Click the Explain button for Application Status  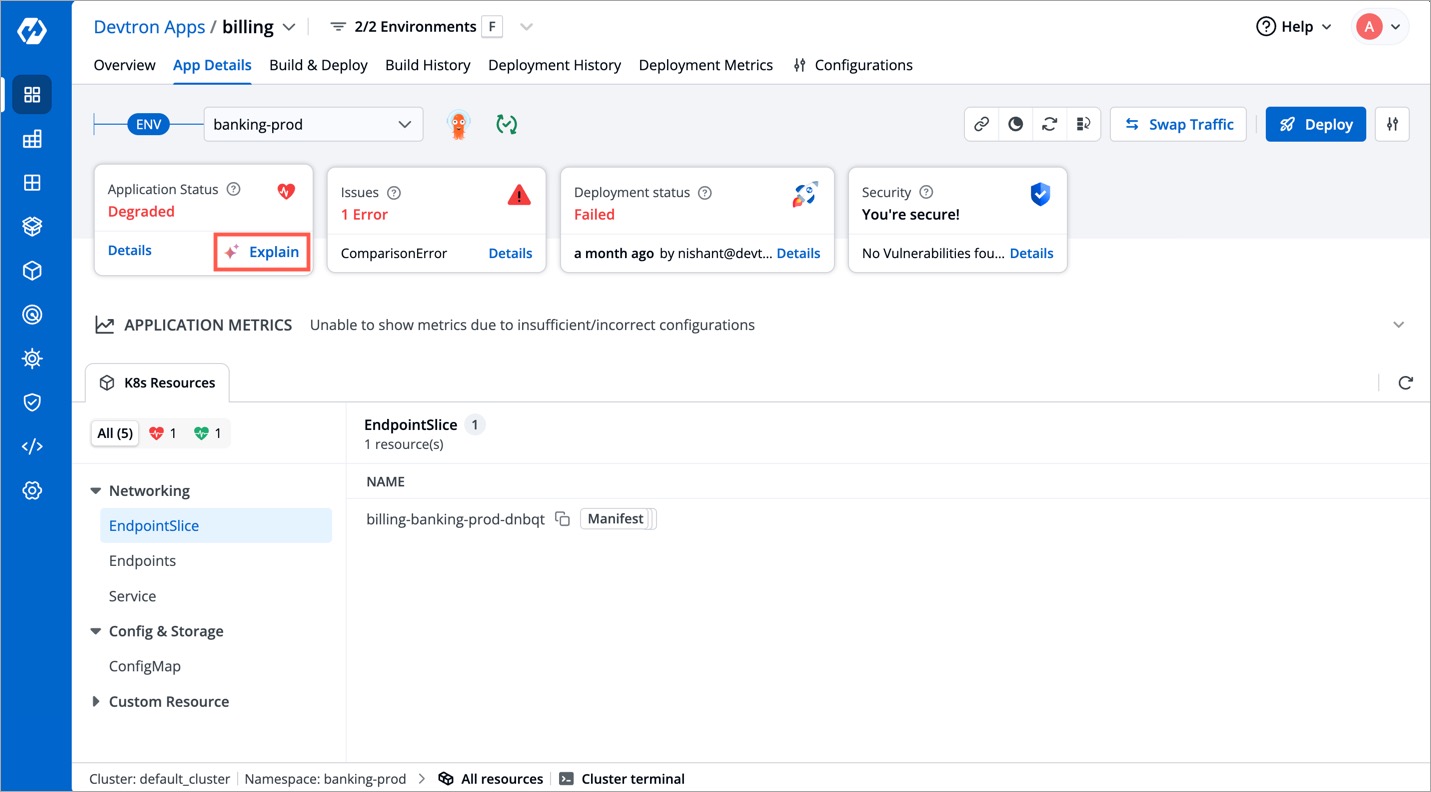[x=262, y=252]
